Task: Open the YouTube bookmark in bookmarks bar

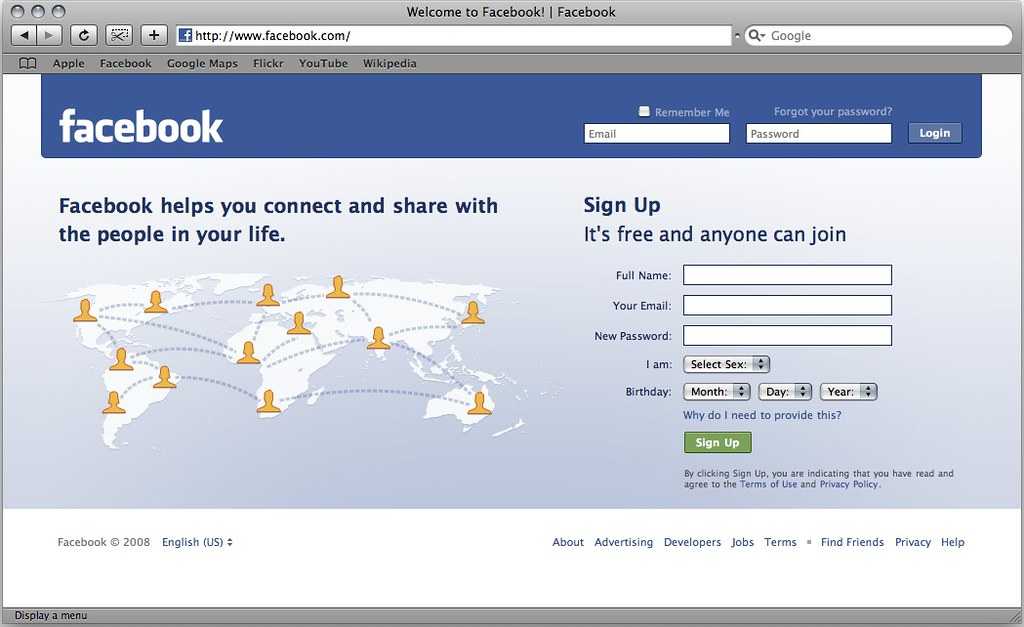Action: (x=323, y=63)
